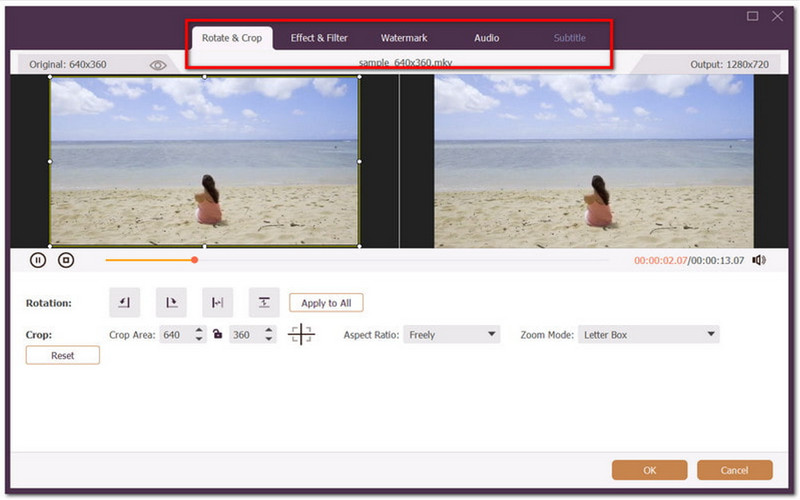Click the rotate right 90 degrees icon
Image resolution: width=800 pixels, height=500 pixels.
click(x=170, y=302)
